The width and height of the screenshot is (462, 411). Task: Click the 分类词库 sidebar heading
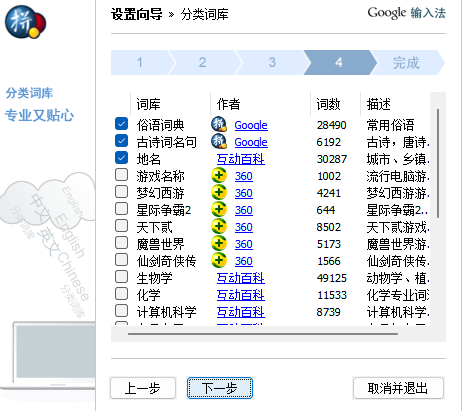tap(29, 93)
